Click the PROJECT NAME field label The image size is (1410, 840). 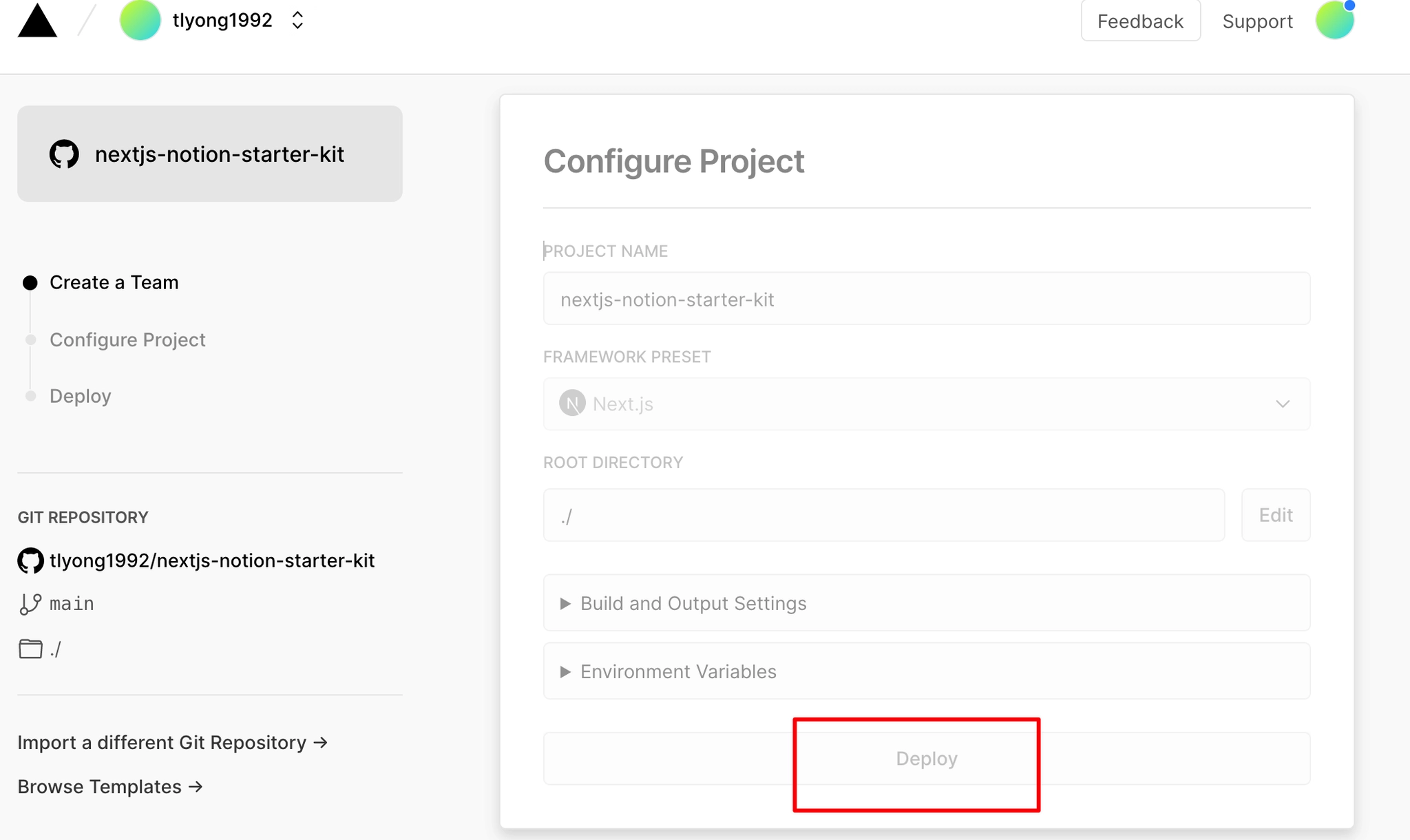click(605, 251)
